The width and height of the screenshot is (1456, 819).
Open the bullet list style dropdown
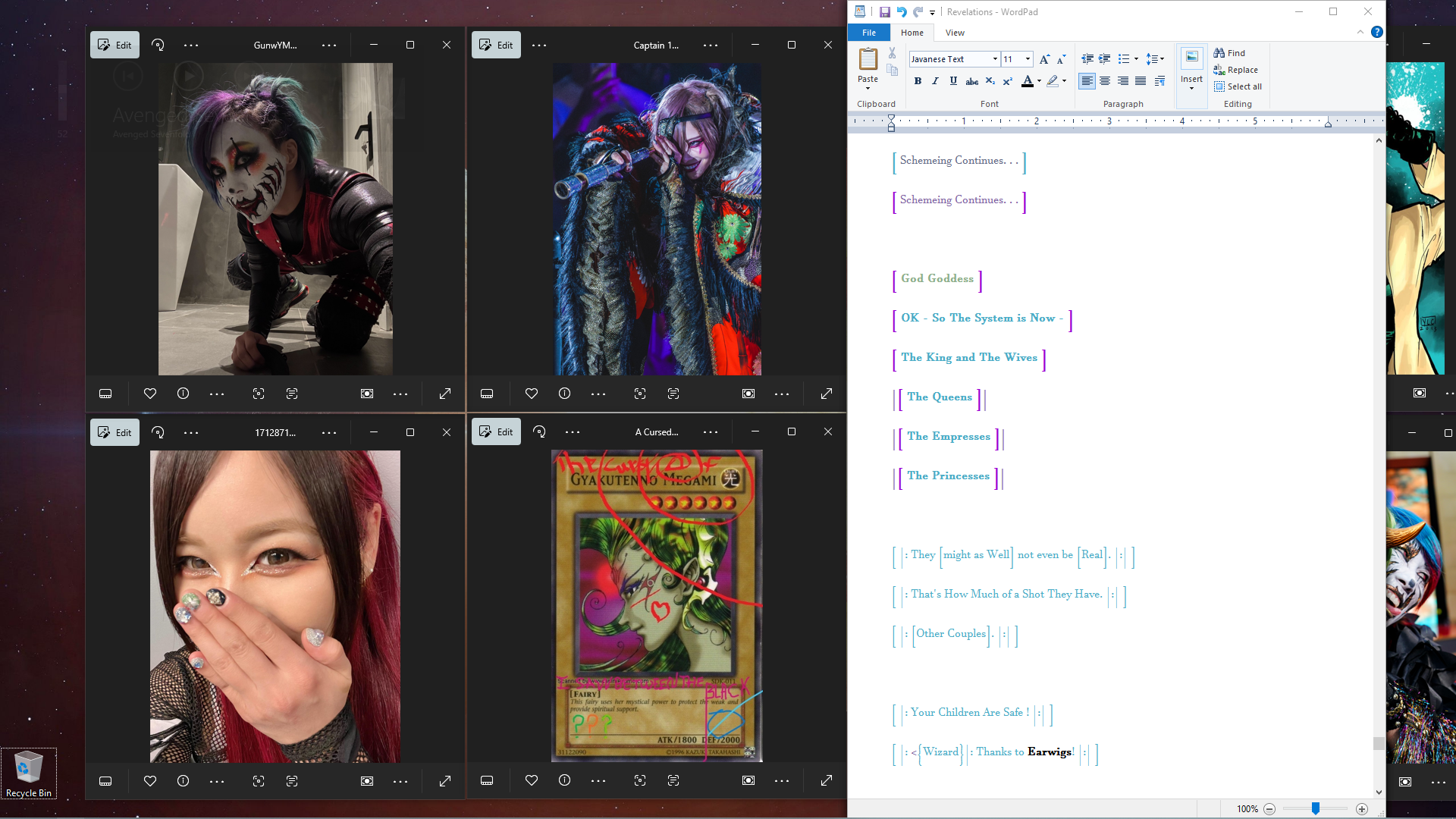pyautogui.click(x=1136, y=59)
